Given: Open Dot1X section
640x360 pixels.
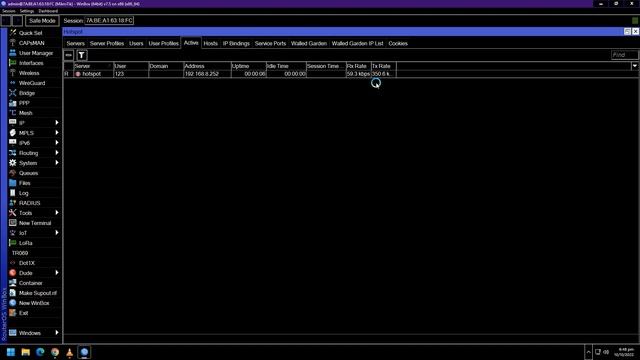Looking at the screenshot, I should pos(27,263).
